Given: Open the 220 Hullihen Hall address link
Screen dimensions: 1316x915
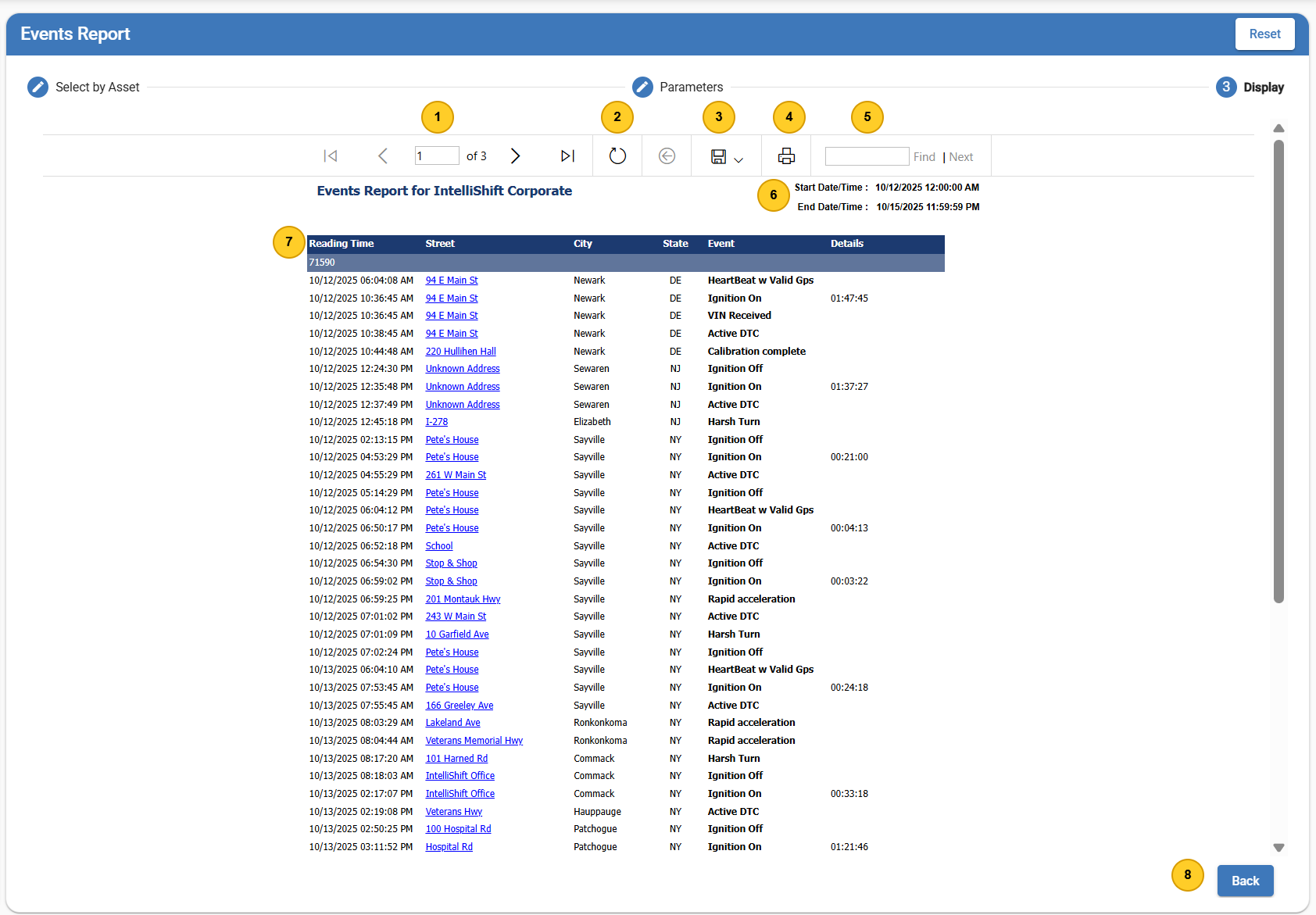Looking at the screenshot, I should 460,352.
